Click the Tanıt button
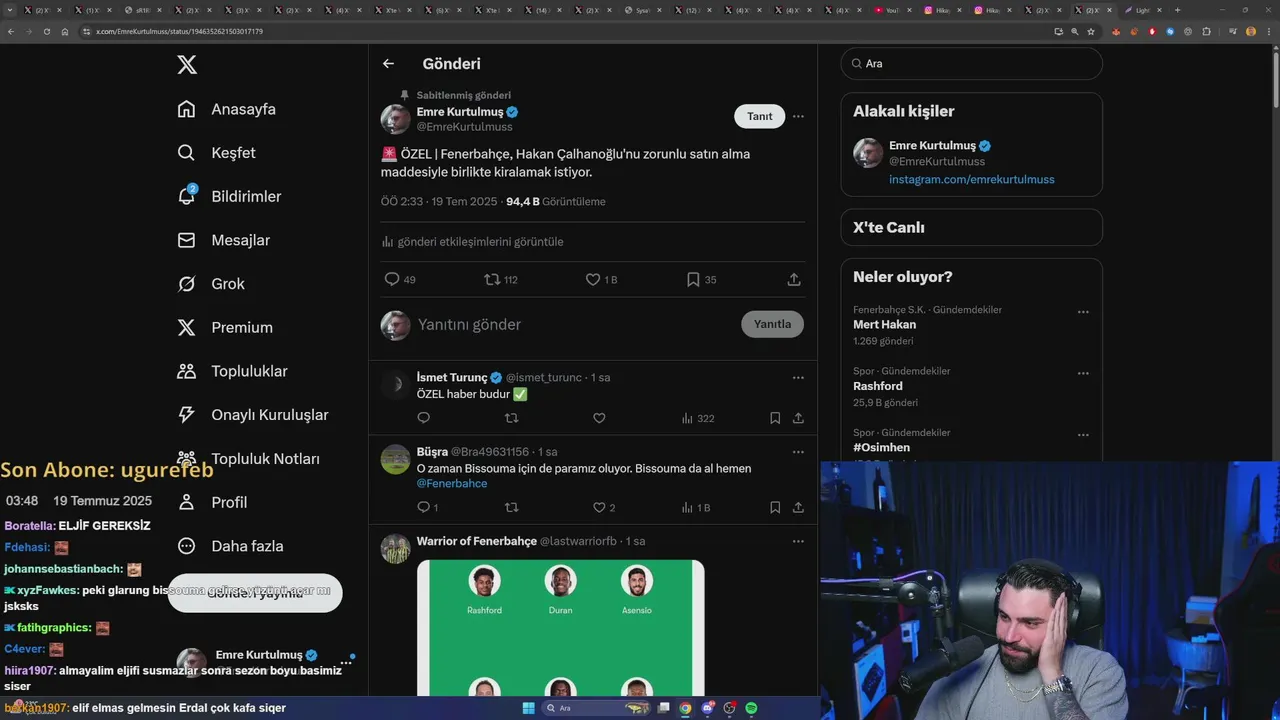 [x=760, y=116]
